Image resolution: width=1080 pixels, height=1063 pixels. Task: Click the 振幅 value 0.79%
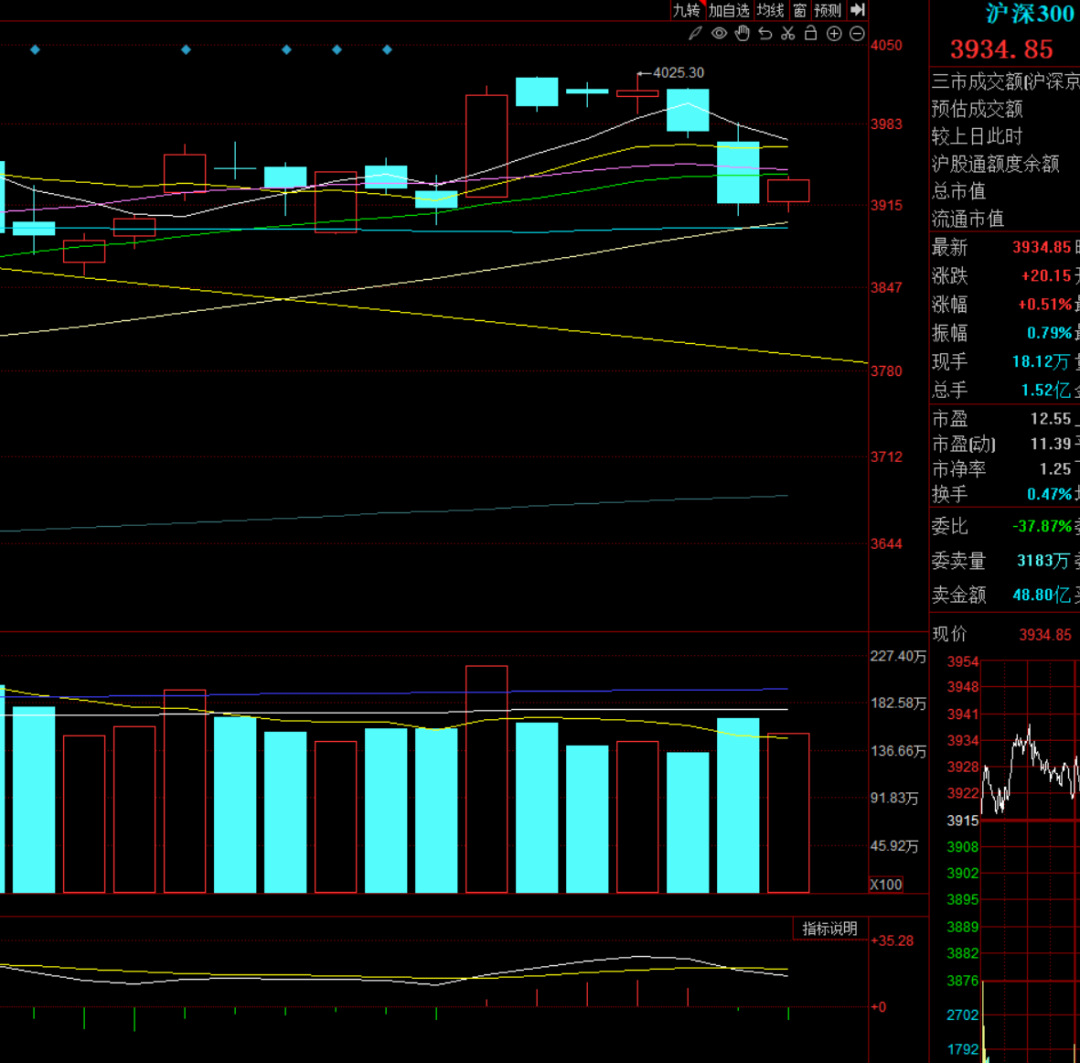(x=1049, y=333)
